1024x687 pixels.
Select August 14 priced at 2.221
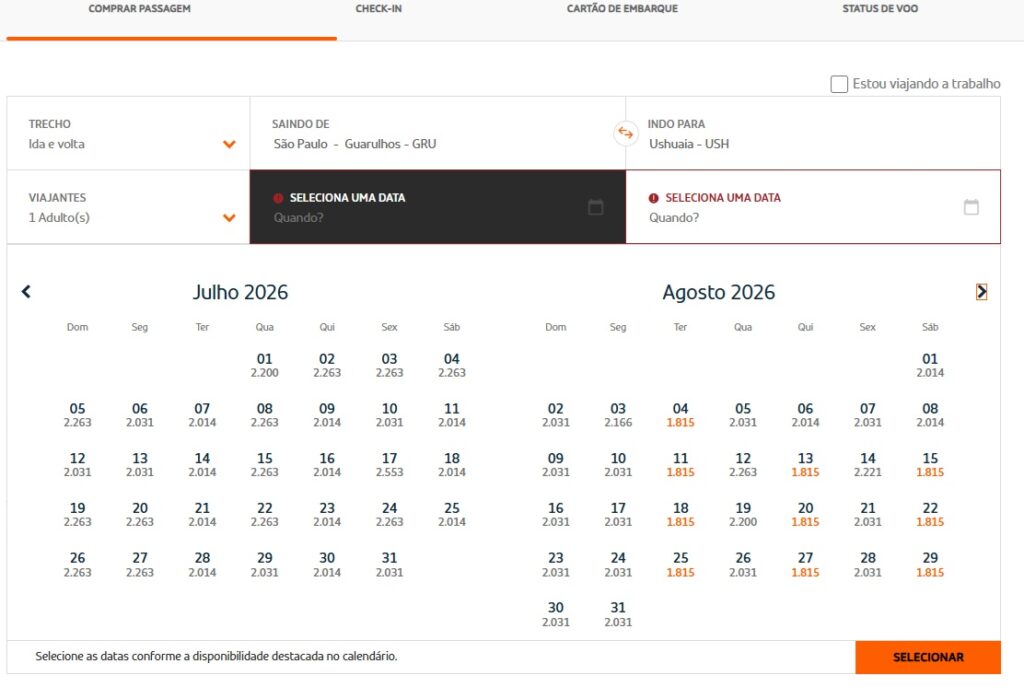coord(867,465)
